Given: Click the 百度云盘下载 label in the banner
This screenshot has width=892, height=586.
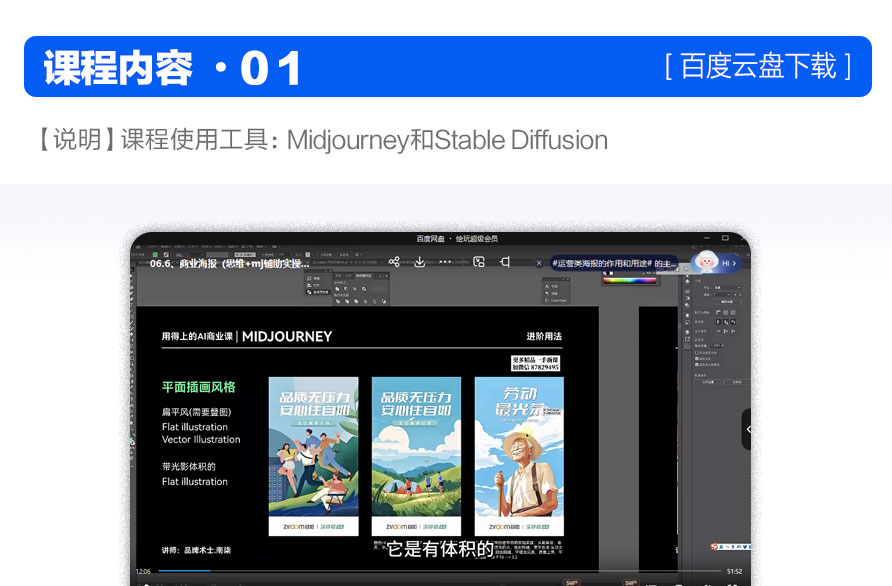Looking at the screenshot, I should coord(758,66).
